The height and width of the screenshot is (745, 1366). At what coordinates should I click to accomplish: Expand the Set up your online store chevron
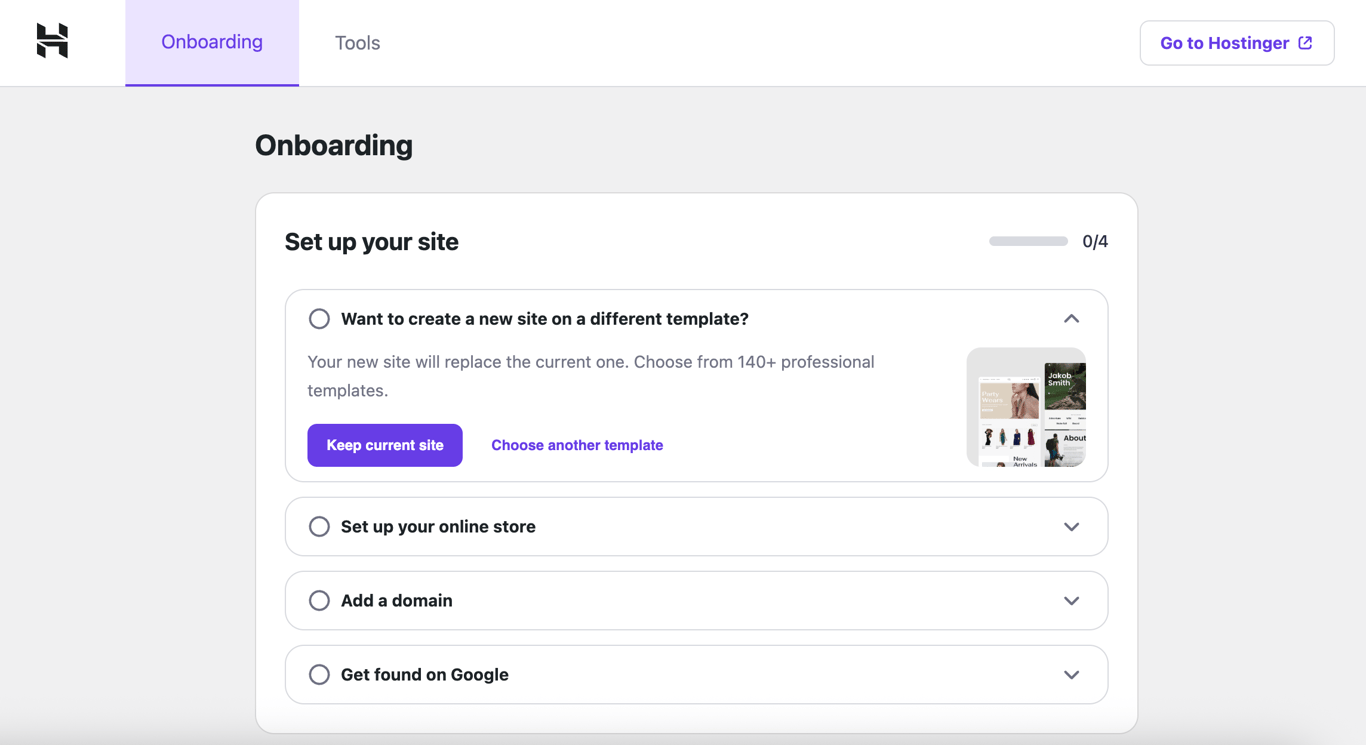tap(1071, 526)
